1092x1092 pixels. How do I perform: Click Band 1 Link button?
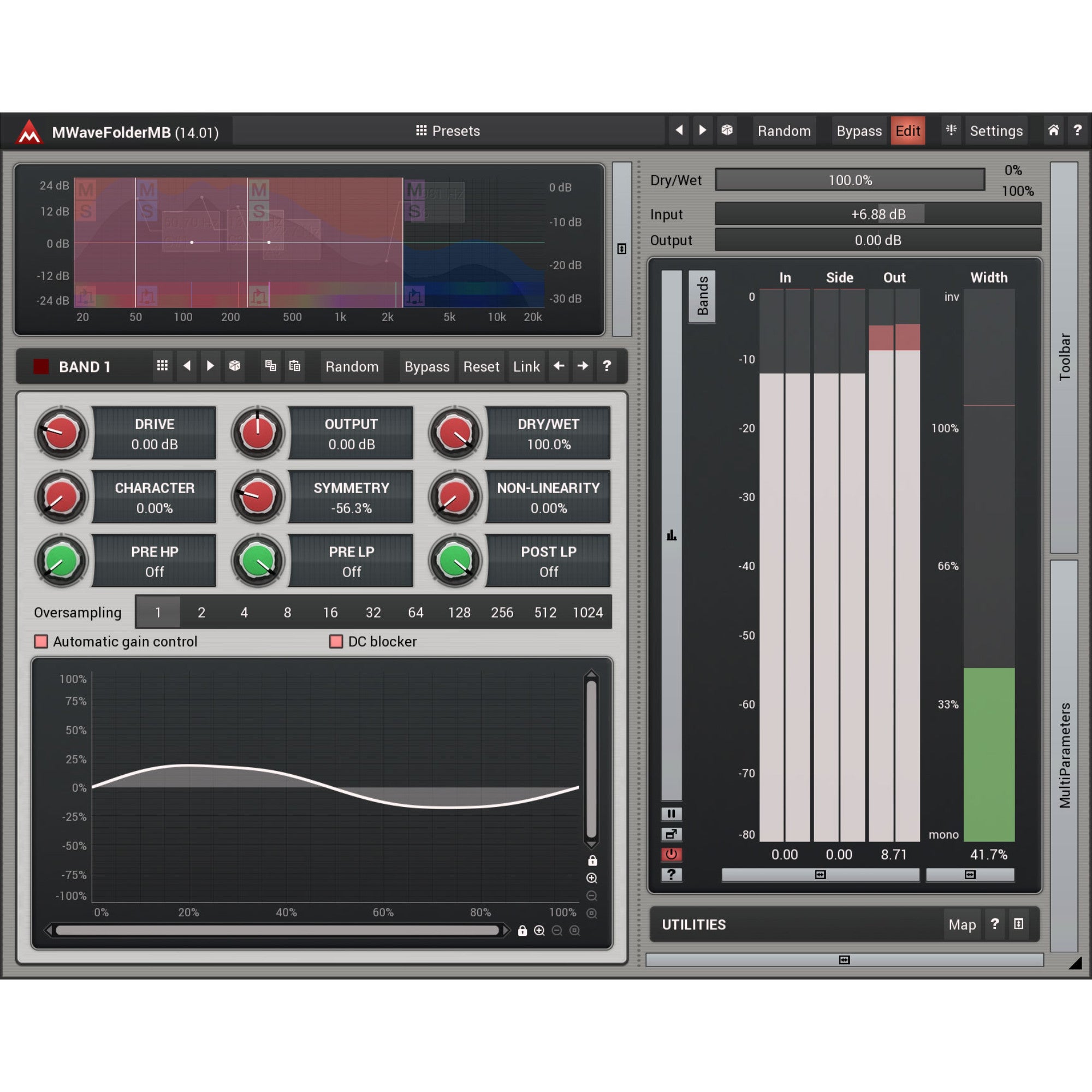click(x=526, y=367)
